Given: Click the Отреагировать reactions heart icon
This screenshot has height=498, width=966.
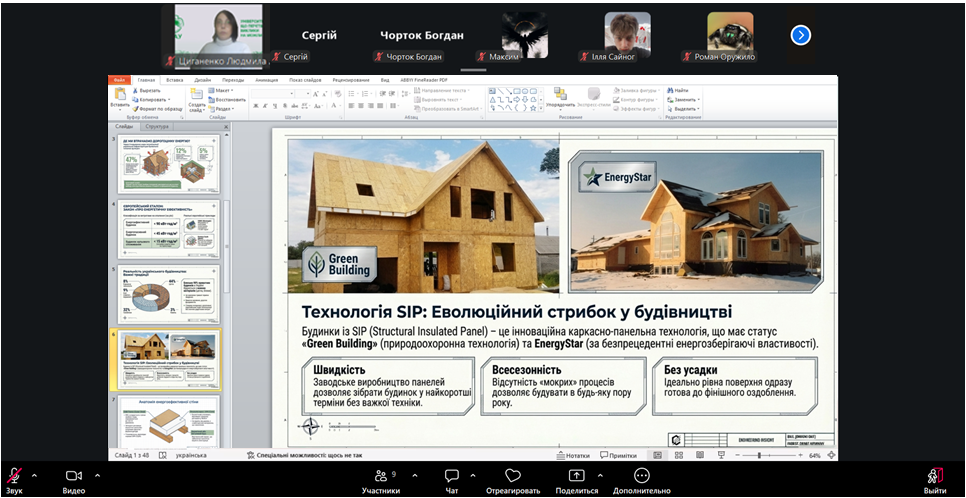Looking at the screenshot, I should [513, 476].
